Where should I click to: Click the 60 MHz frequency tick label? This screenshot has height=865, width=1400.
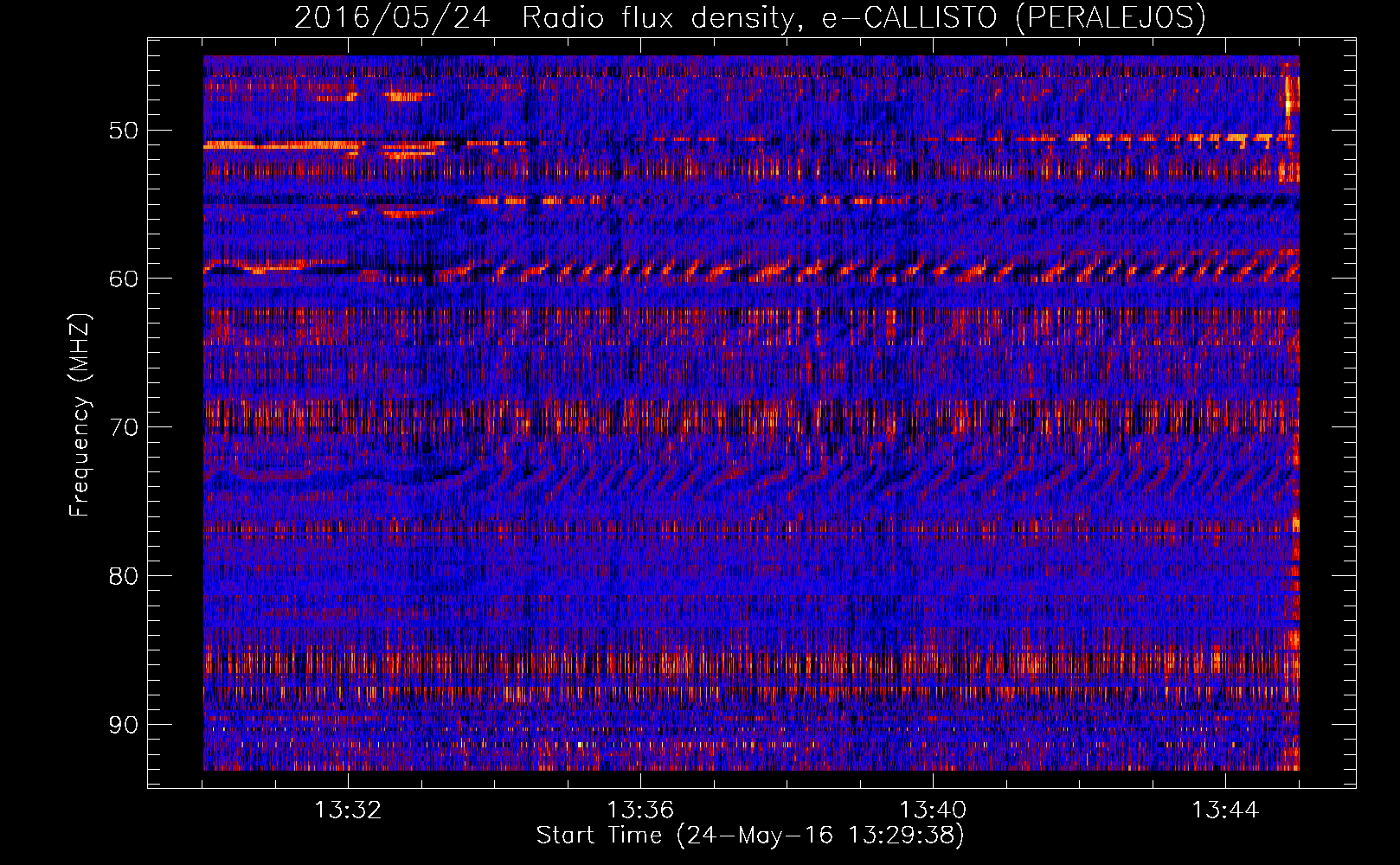(124, 279)
